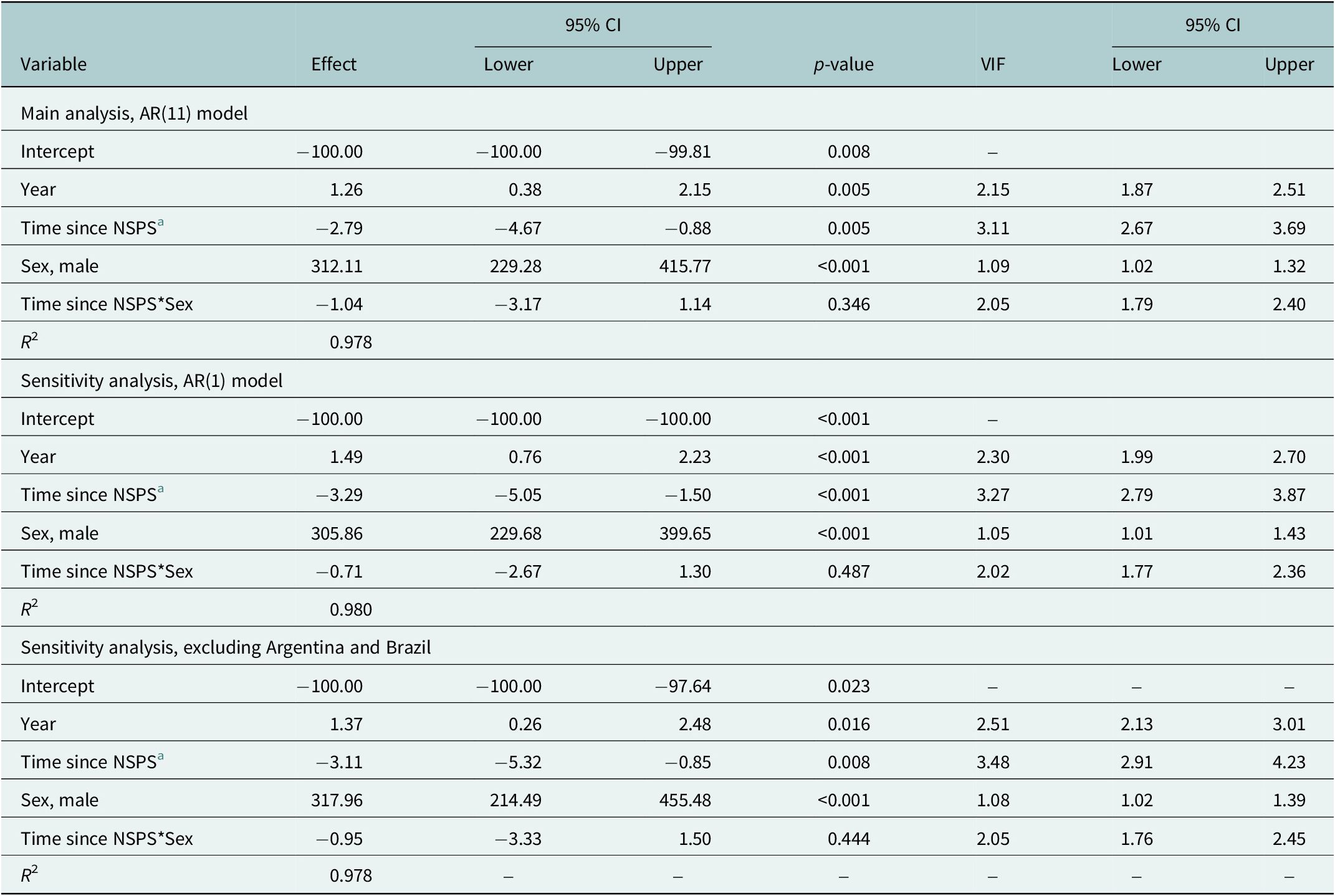Screen dimensions: 1335x896
Task: Select the intercept upper bound −97.64
Action: point(682,686)
